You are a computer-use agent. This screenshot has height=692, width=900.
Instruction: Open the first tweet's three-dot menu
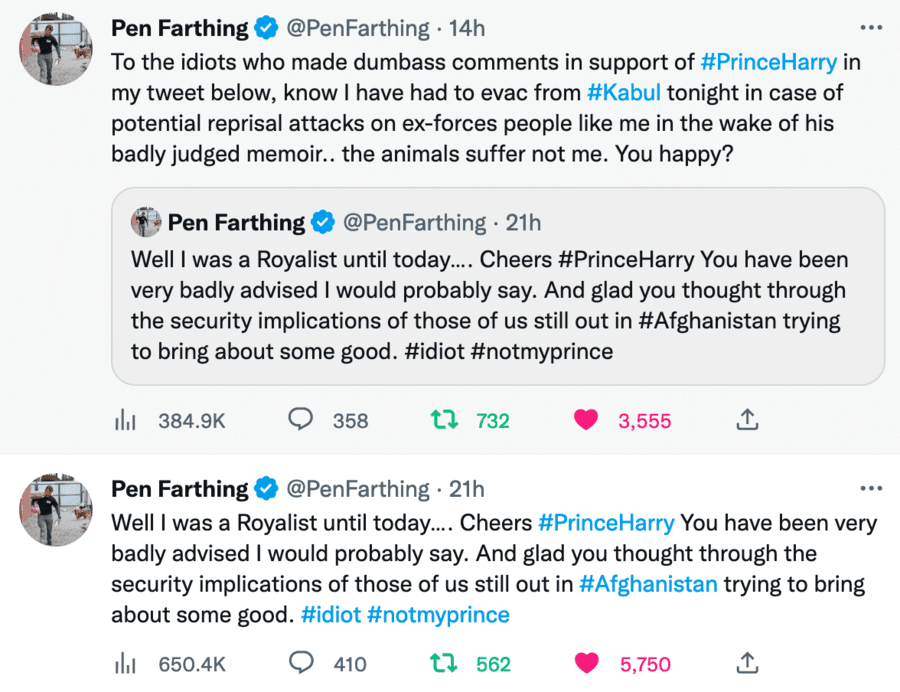[x=872, y=26]
